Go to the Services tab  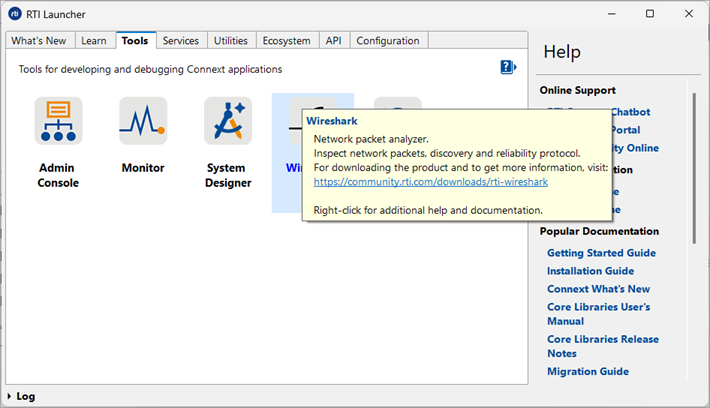(x=181, y=41)
